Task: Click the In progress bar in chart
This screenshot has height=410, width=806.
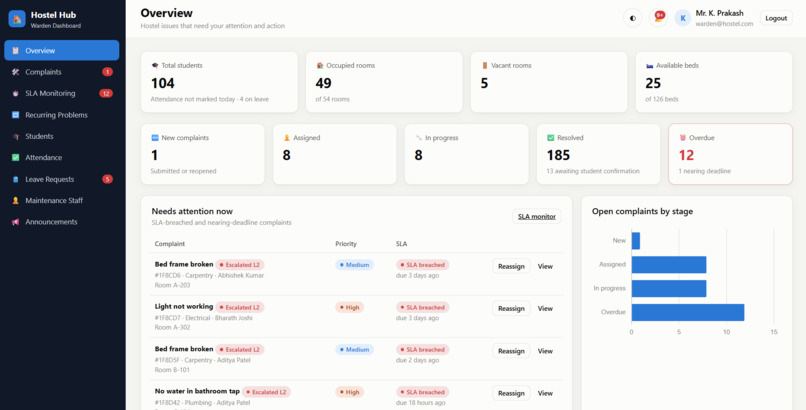Action: click(x=669, y=288)
